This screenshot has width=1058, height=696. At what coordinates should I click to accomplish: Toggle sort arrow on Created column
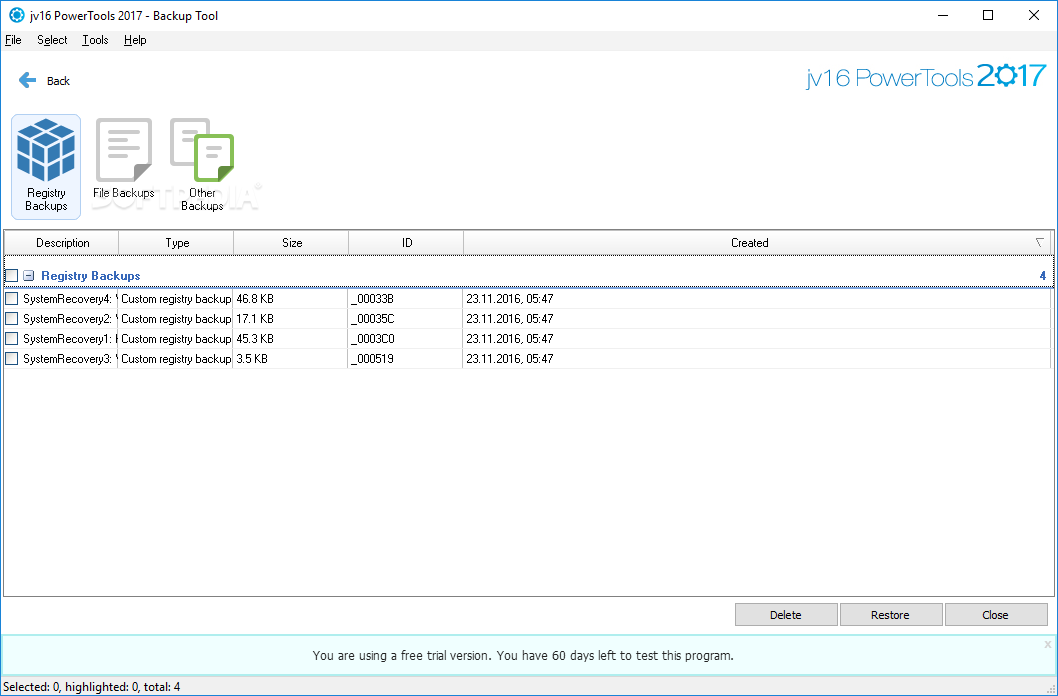[1040, 242]
